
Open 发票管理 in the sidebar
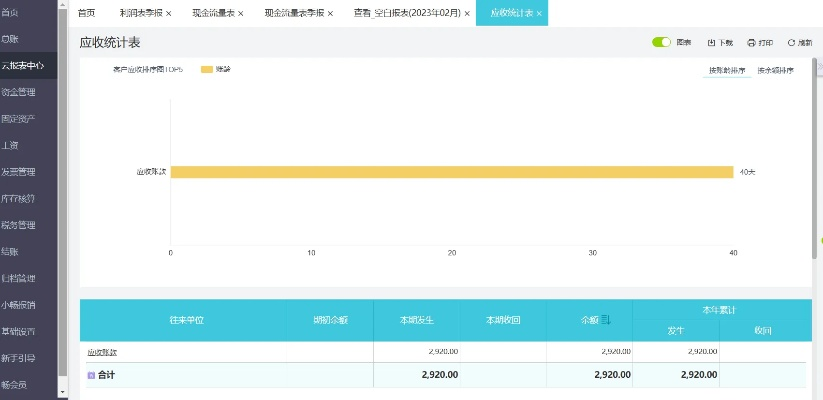[18, 172]
